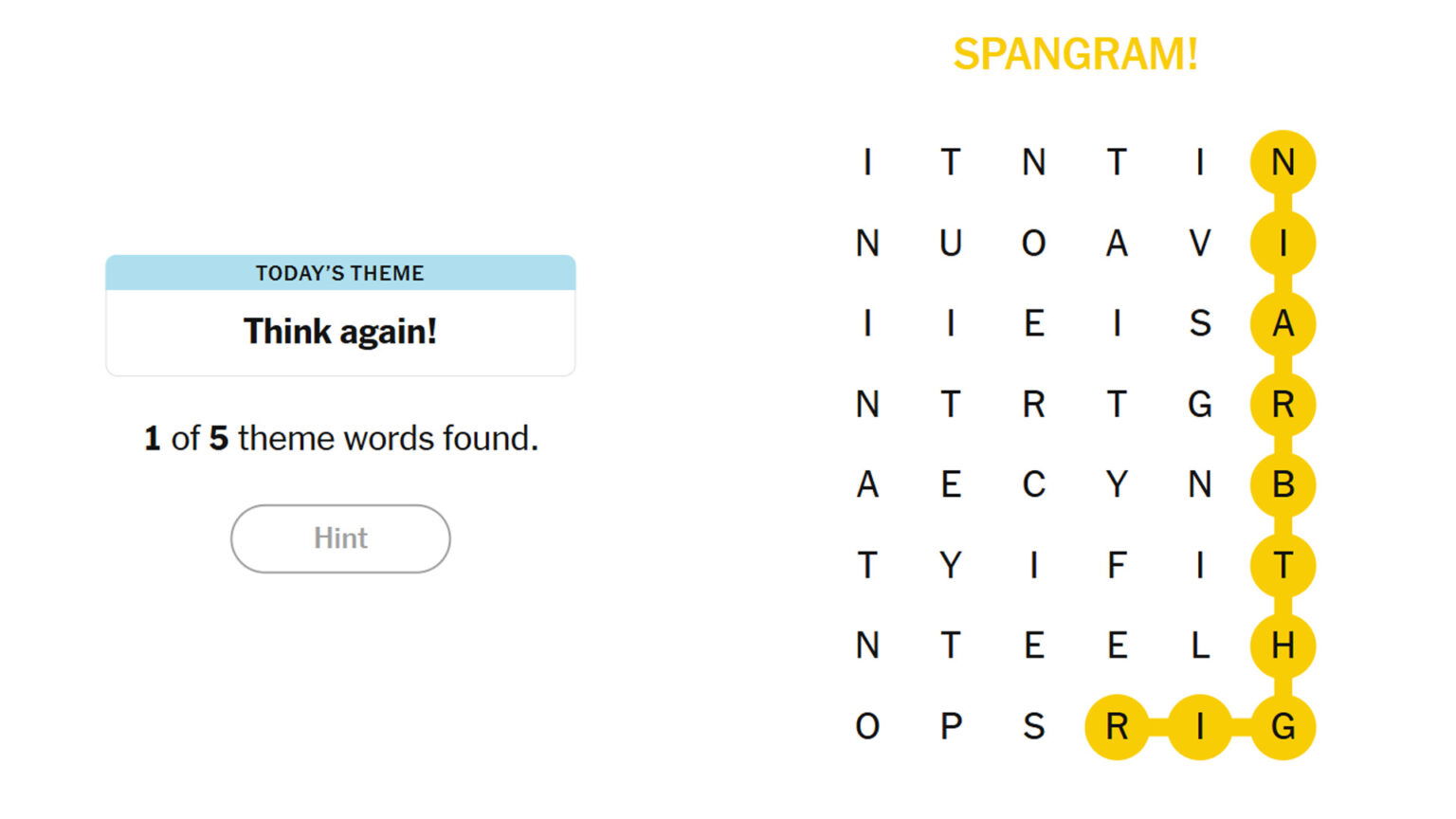
Task: Select the letter L in the grid
Action: coord(1200,646)
